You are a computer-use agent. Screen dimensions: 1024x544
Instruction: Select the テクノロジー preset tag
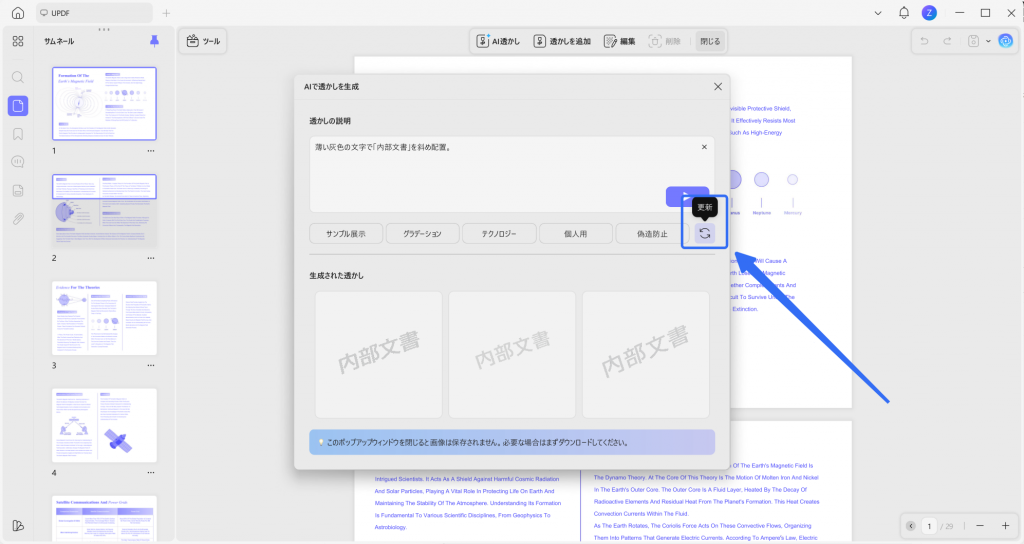click(499, 233)
